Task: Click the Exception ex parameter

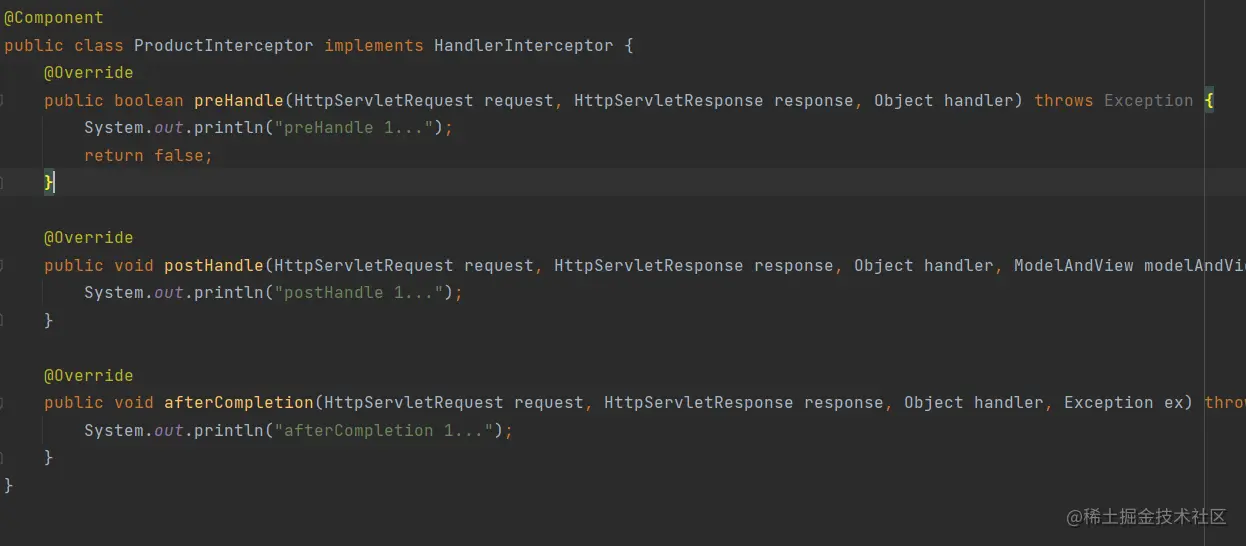Action: coord(1124,402)
